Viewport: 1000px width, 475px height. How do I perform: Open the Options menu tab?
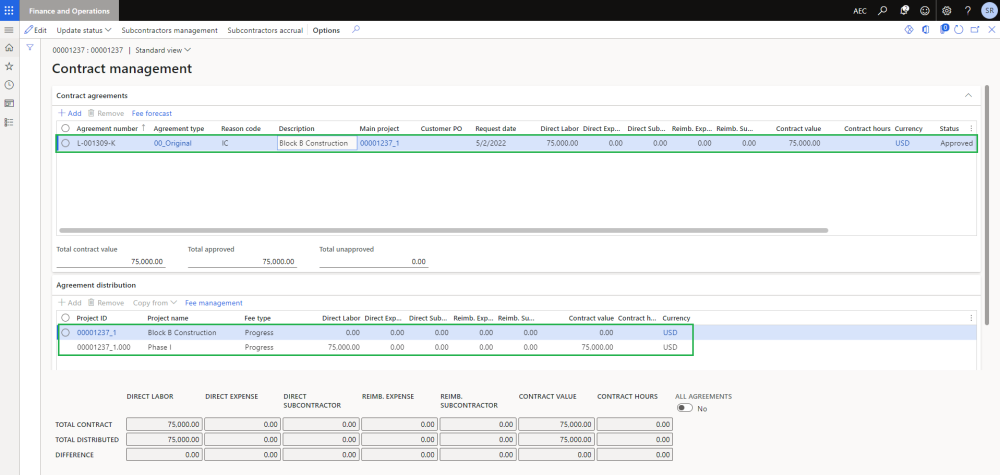(x=326, y=30)
